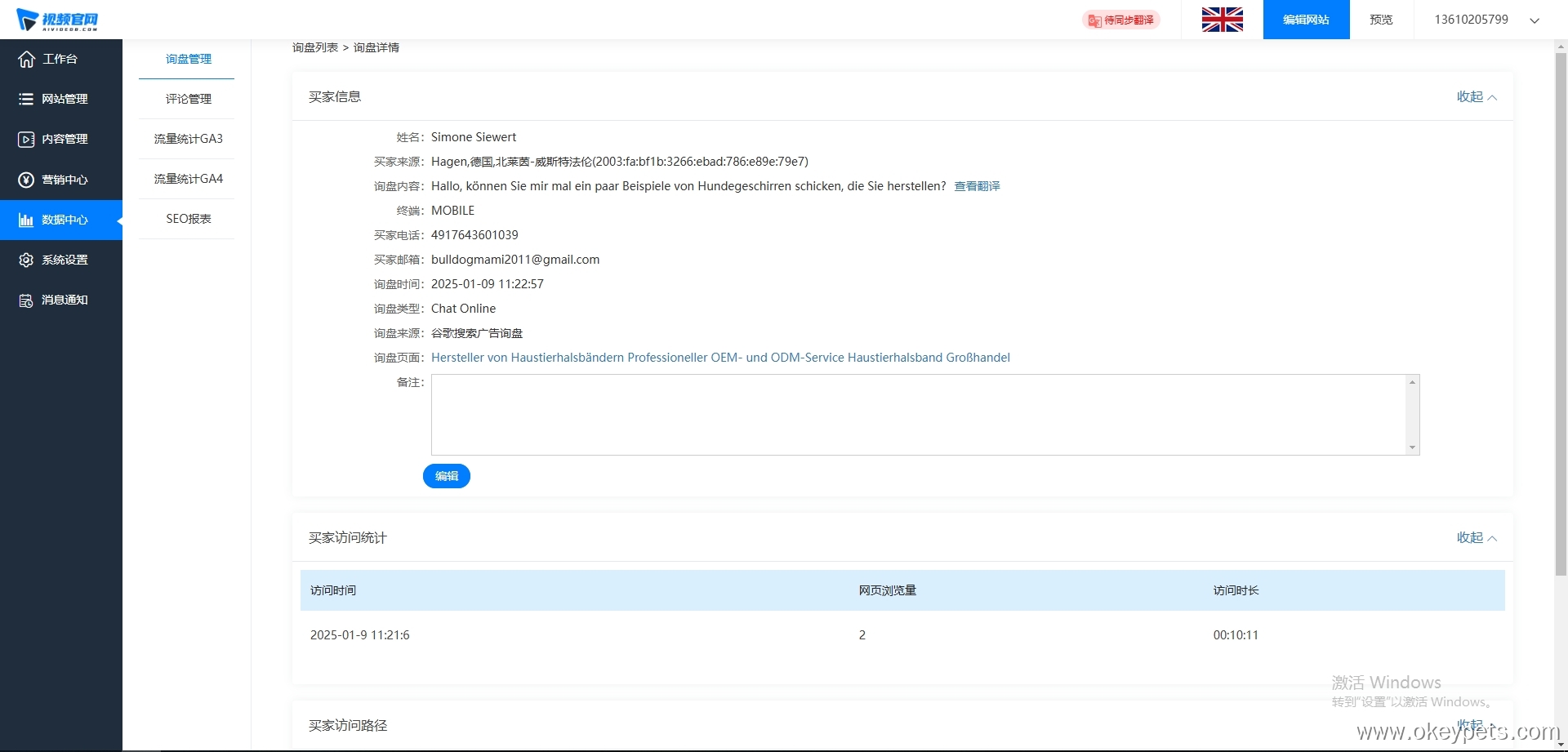
Task: Open the SEO报表 tab
Action: pos(188,219)
